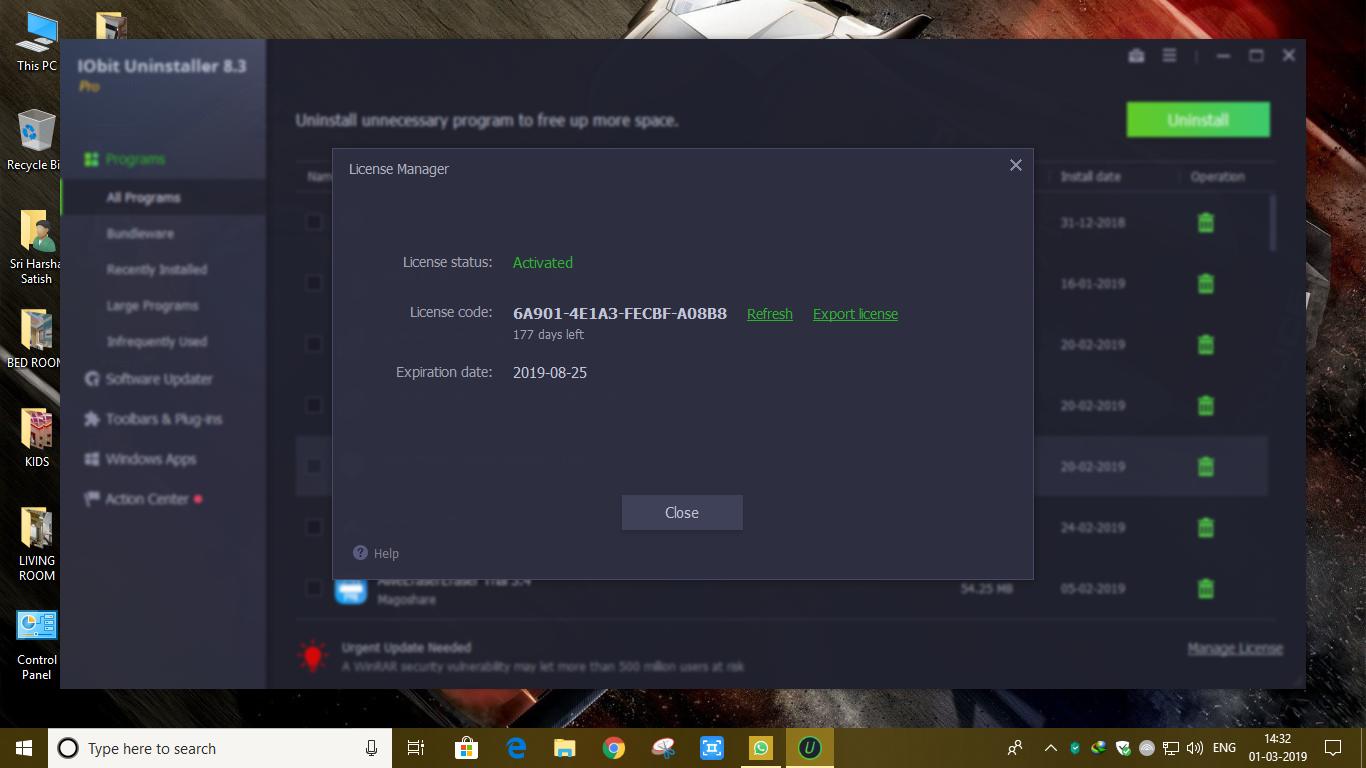Tick the checkbox for the 24-02-2019 row
This screenshot has width=1366, height=768.
314,527
